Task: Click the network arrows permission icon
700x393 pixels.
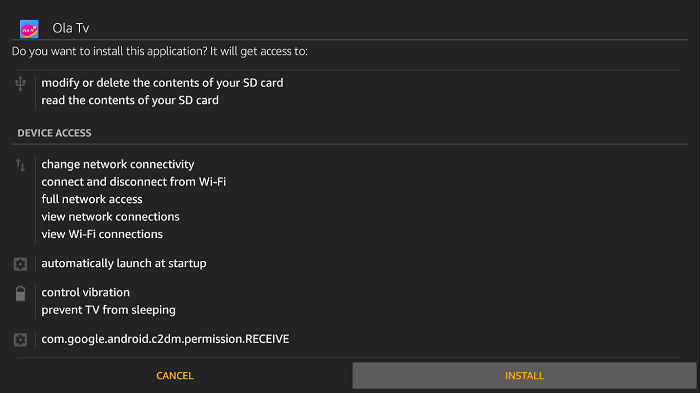Action: click(x=20, y=165)
